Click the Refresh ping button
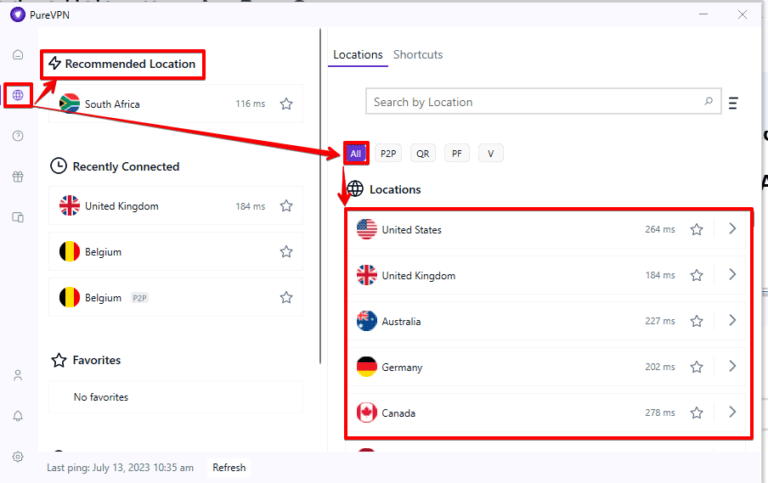Viewport: 768px width, 483px height. point(229,468)
